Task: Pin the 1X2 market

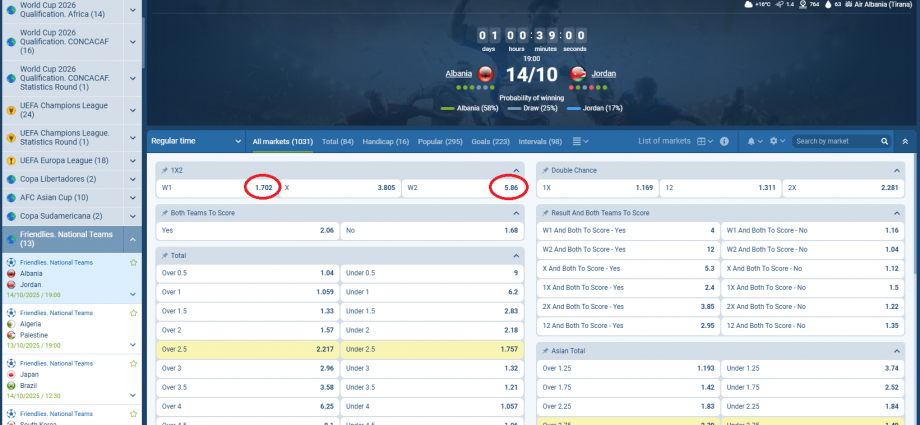Action: pos(165,170)
